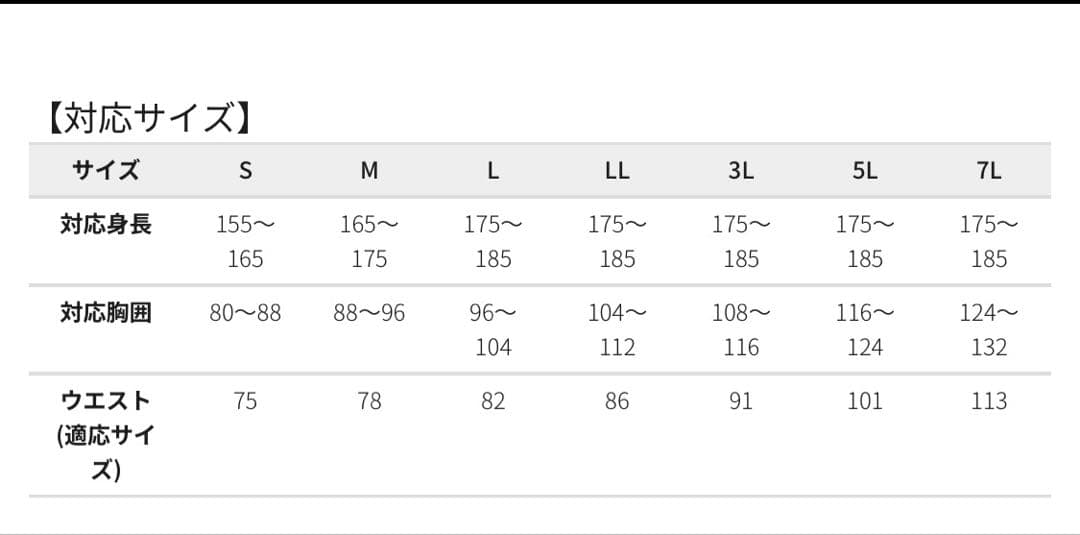Select the 7L size column header
Viewport: 1080px width, 535px height.
[989, 170]
